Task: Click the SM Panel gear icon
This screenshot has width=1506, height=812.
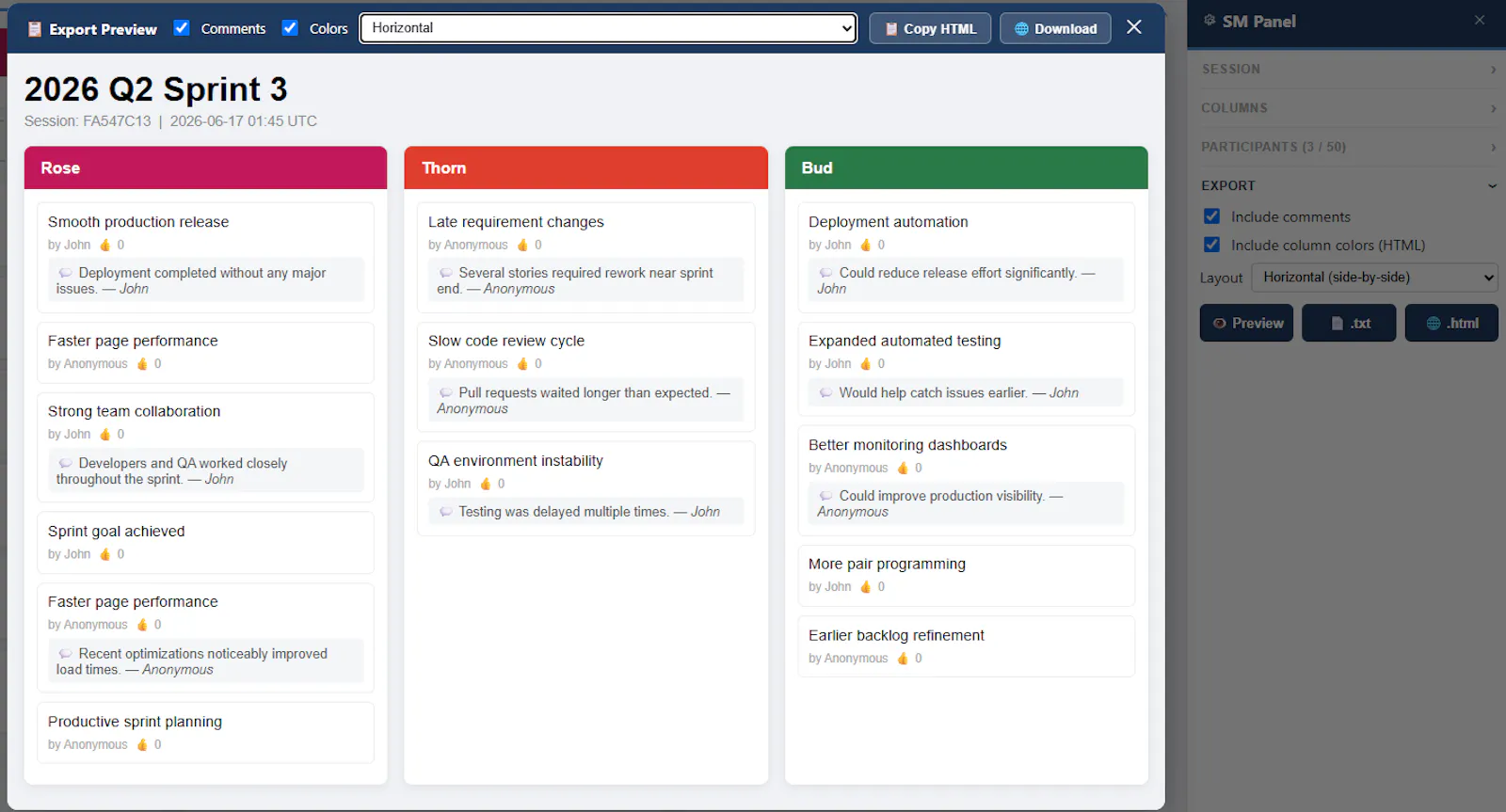Action: [x=1210, y=20]
